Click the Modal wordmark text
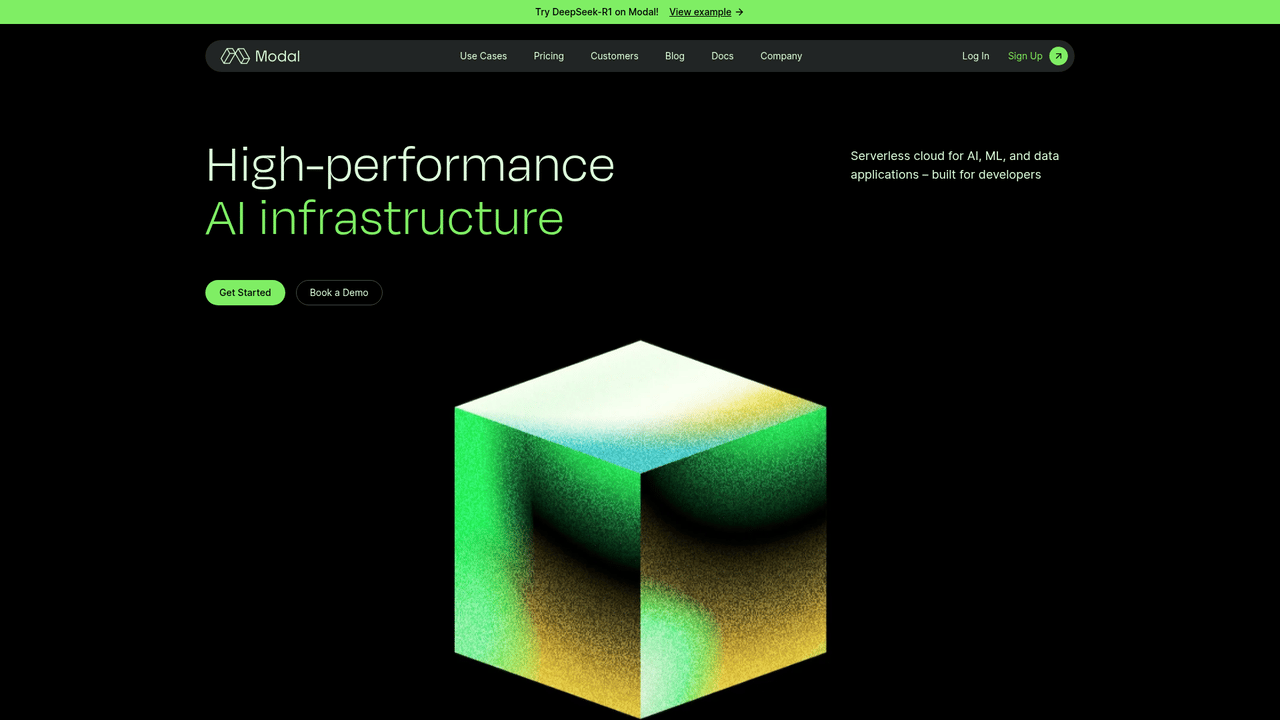The image size is (1280, 720). pos(277,56)
